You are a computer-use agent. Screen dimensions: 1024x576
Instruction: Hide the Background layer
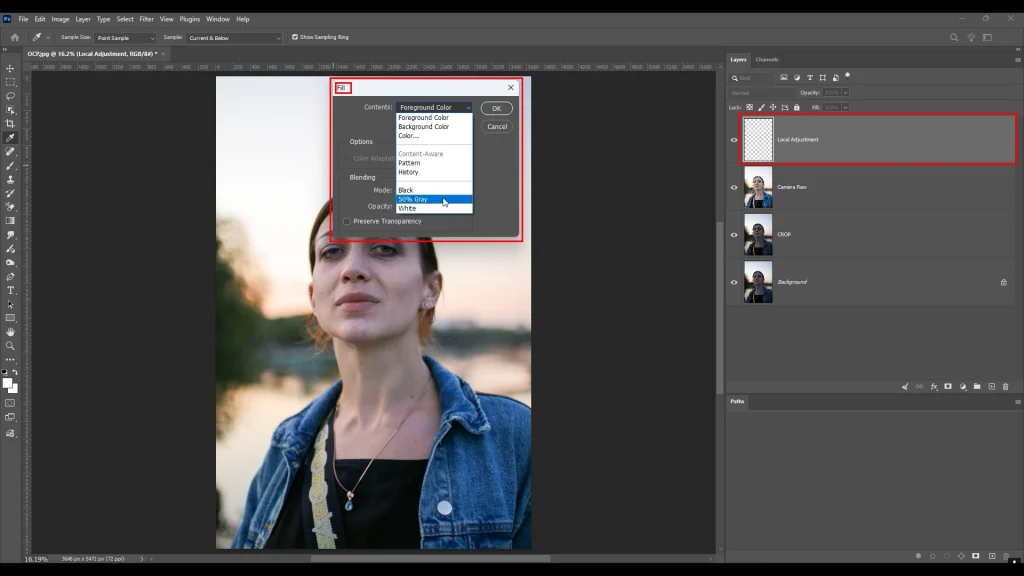point(734,282)
